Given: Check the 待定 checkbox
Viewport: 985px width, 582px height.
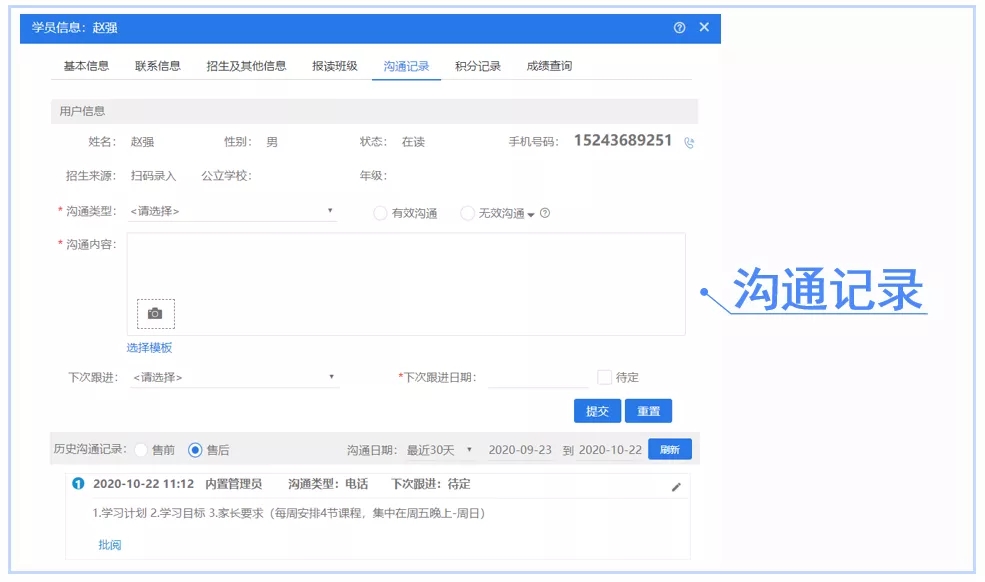Looking at the screenshot, I should [603, 376].
